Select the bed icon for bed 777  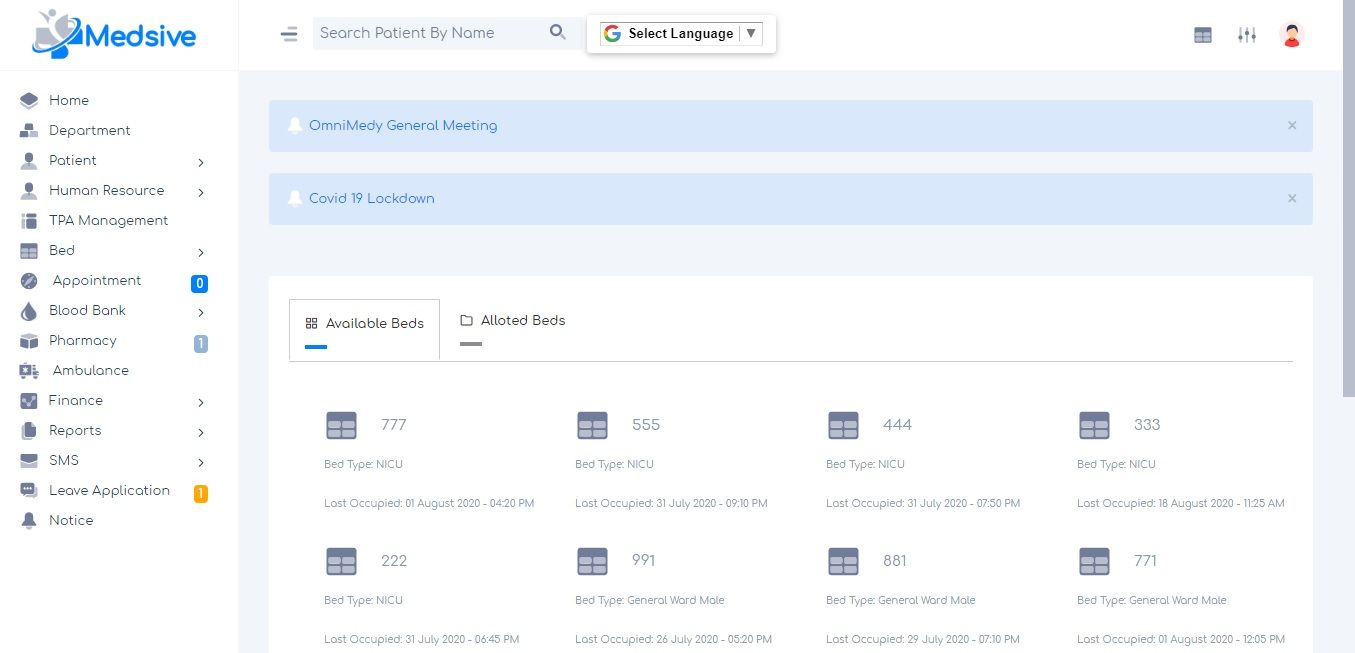point(341,425)
